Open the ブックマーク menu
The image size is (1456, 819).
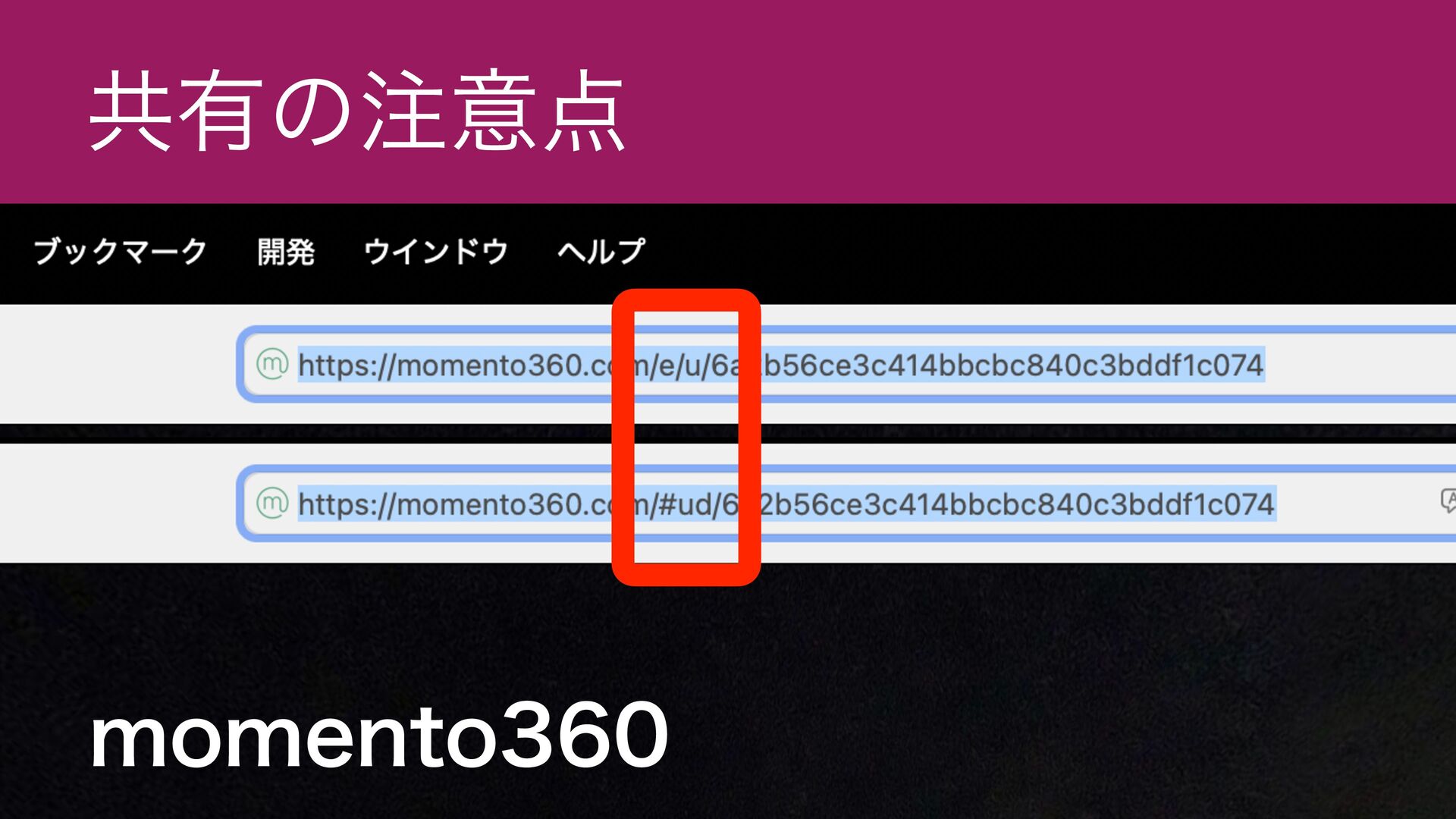click(x=120, y=251)
